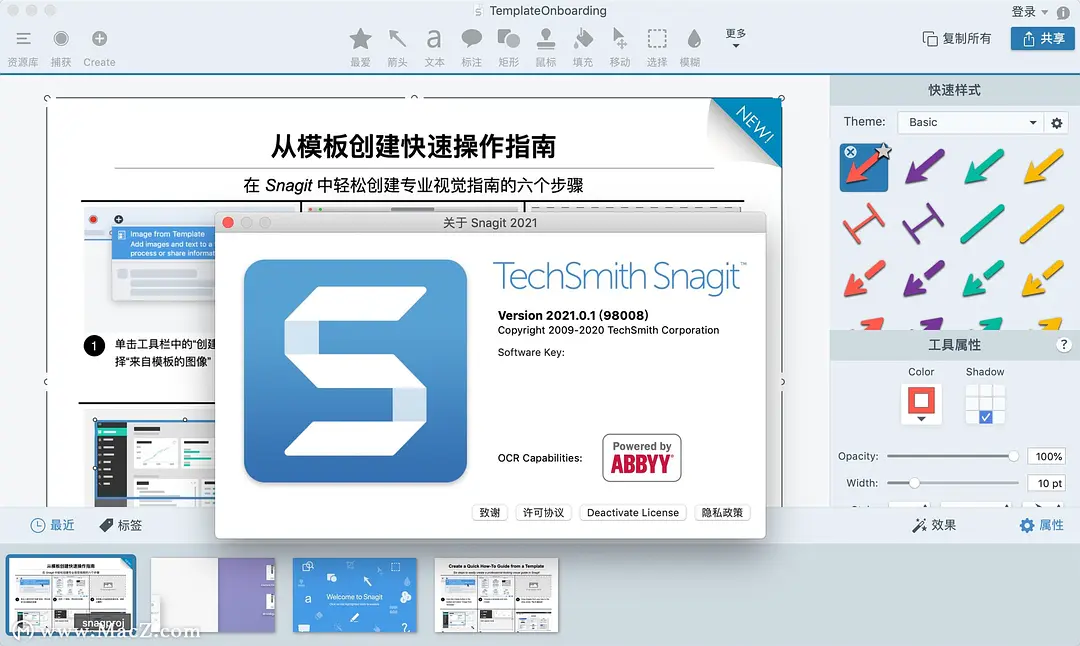The height and width of the screenshot is (646, 1080).
Task: Click the Opacity 100% field
Action: coord(1046,456)
